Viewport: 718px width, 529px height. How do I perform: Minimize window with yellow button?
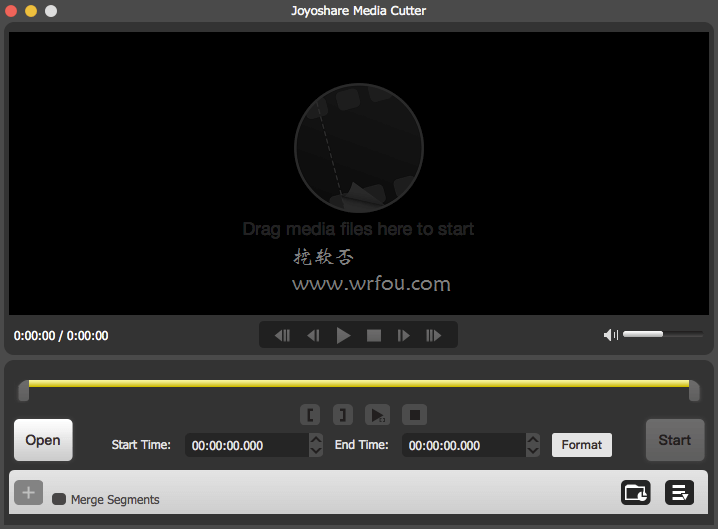31,11
